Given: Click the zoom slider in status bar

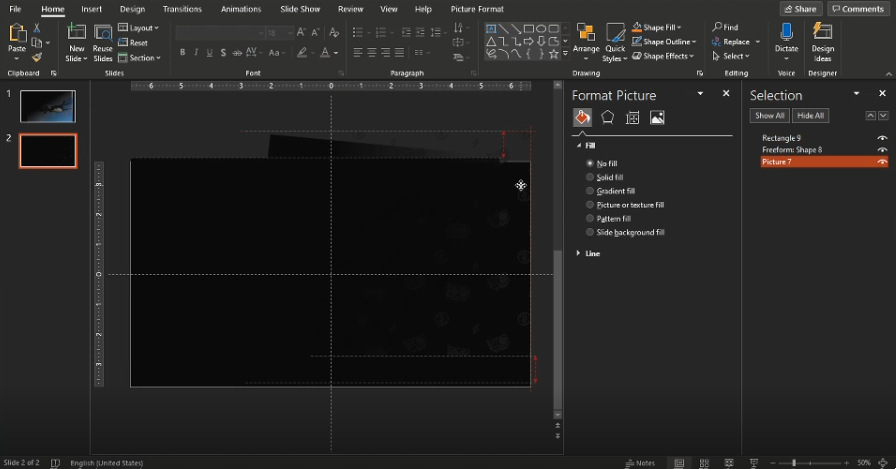Looking at the screenshot, I should coord(794,463).
